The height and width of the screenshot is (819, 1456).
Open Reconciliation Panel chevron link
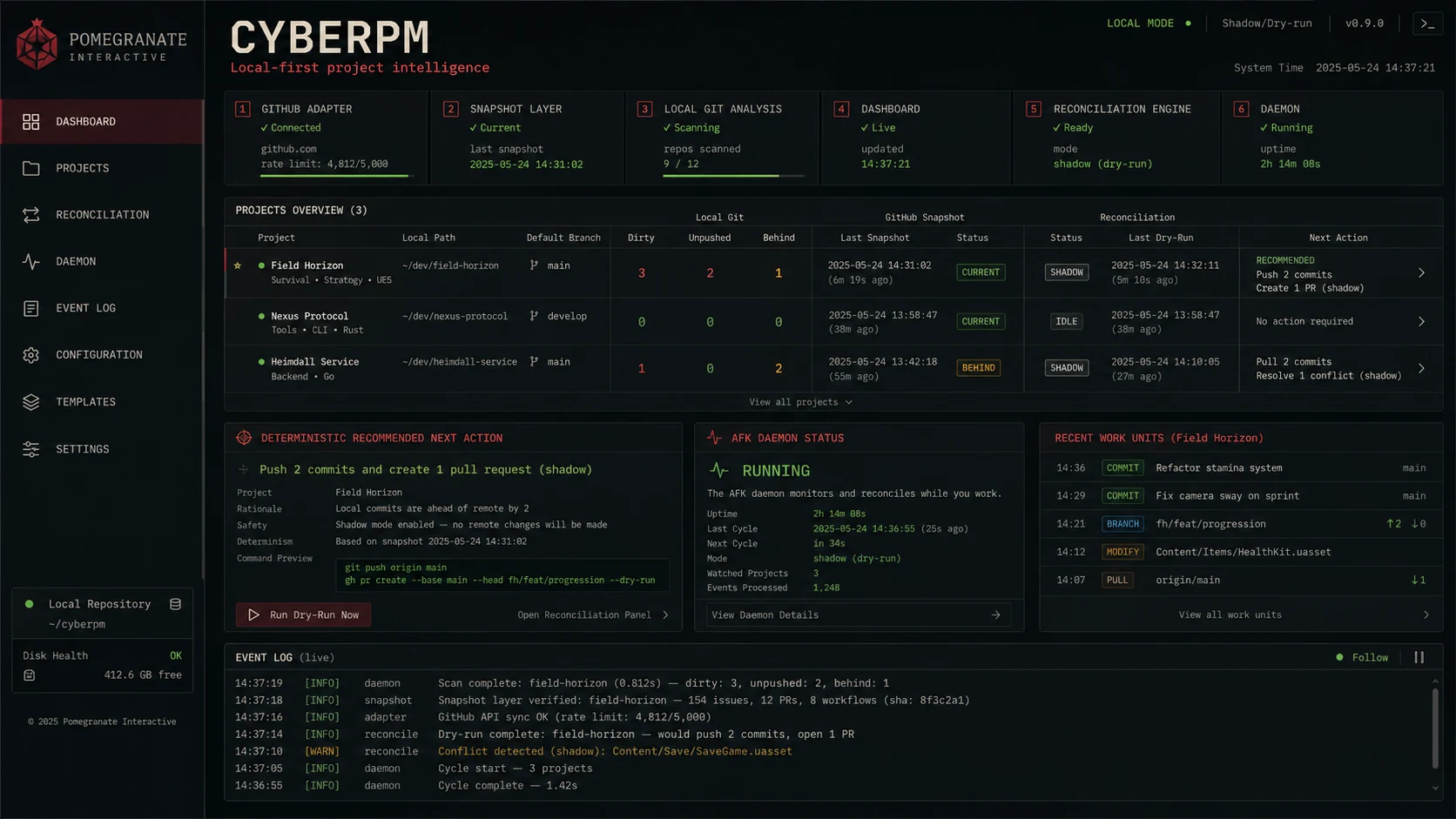[593, 614]
